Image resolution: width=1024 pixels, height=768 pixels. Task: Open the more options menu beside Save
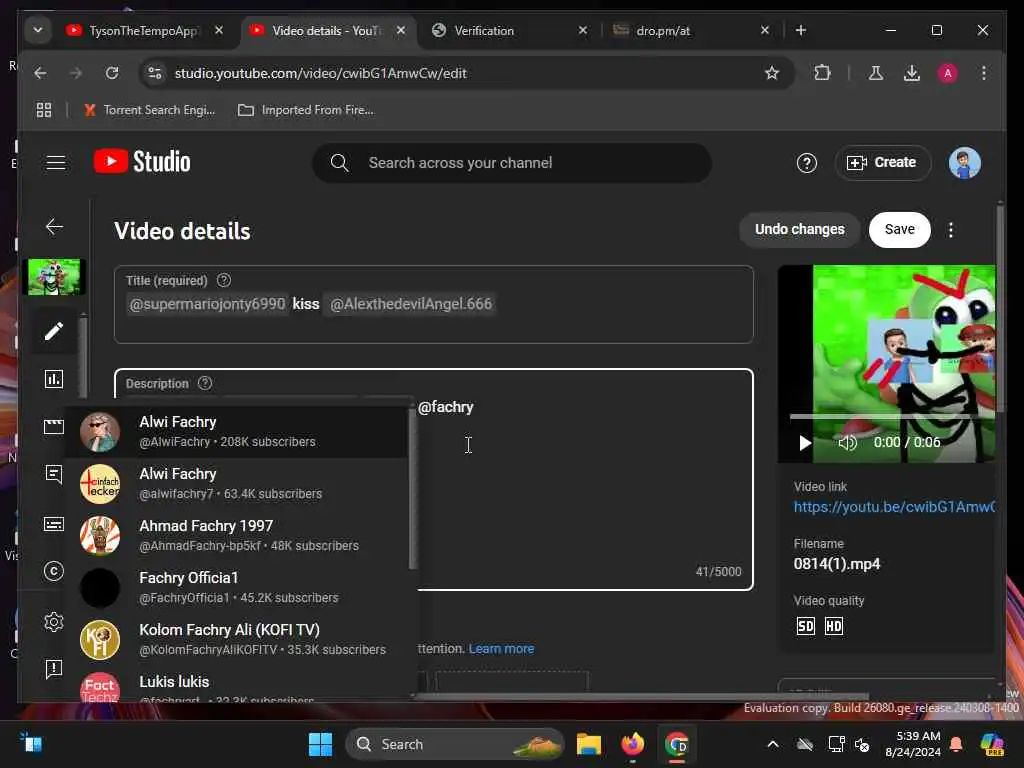tap(951, 230)
